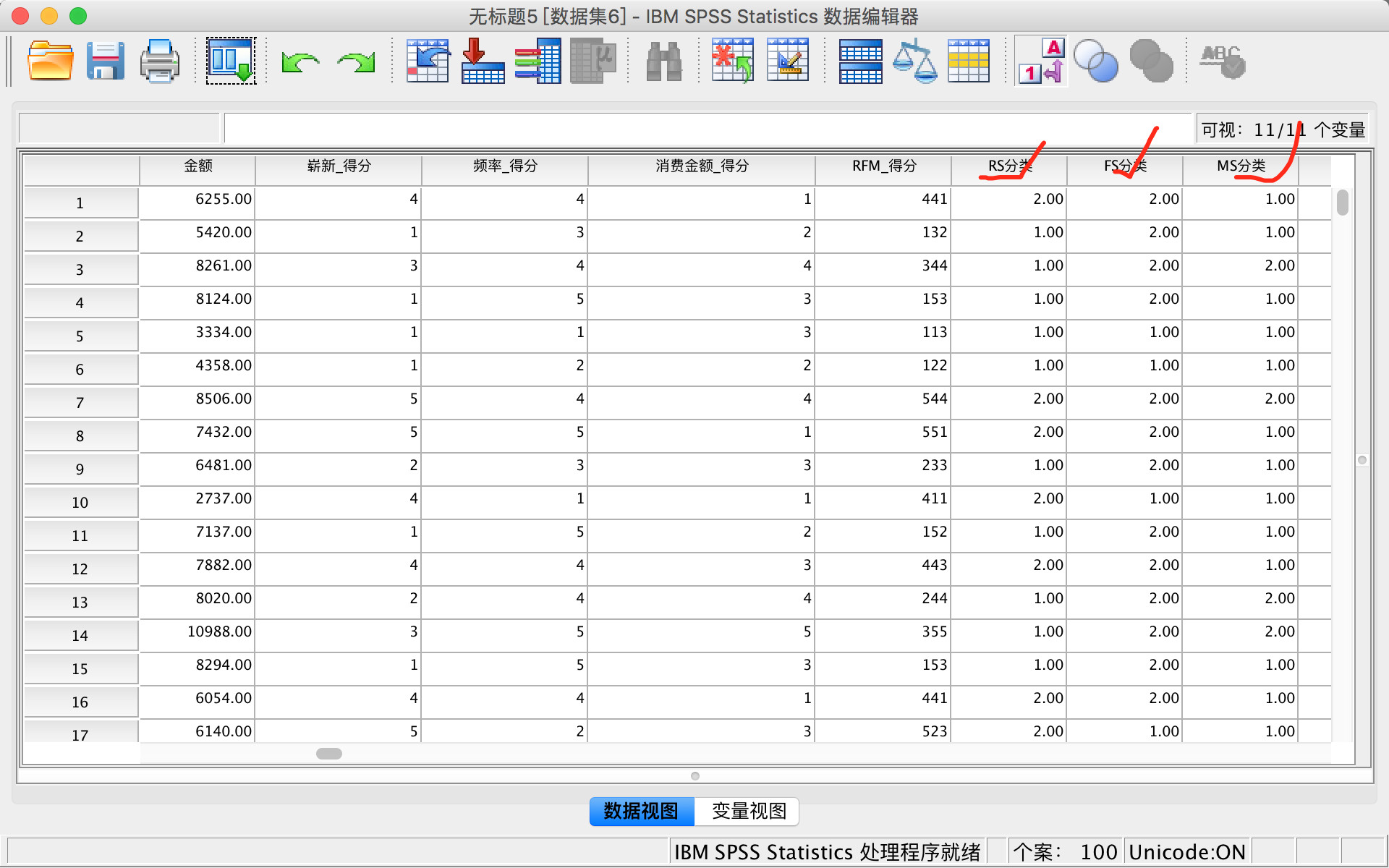Switch to the 变量视图 tab
This screenshot has height=868, width=1389.
tap(748, 811)
